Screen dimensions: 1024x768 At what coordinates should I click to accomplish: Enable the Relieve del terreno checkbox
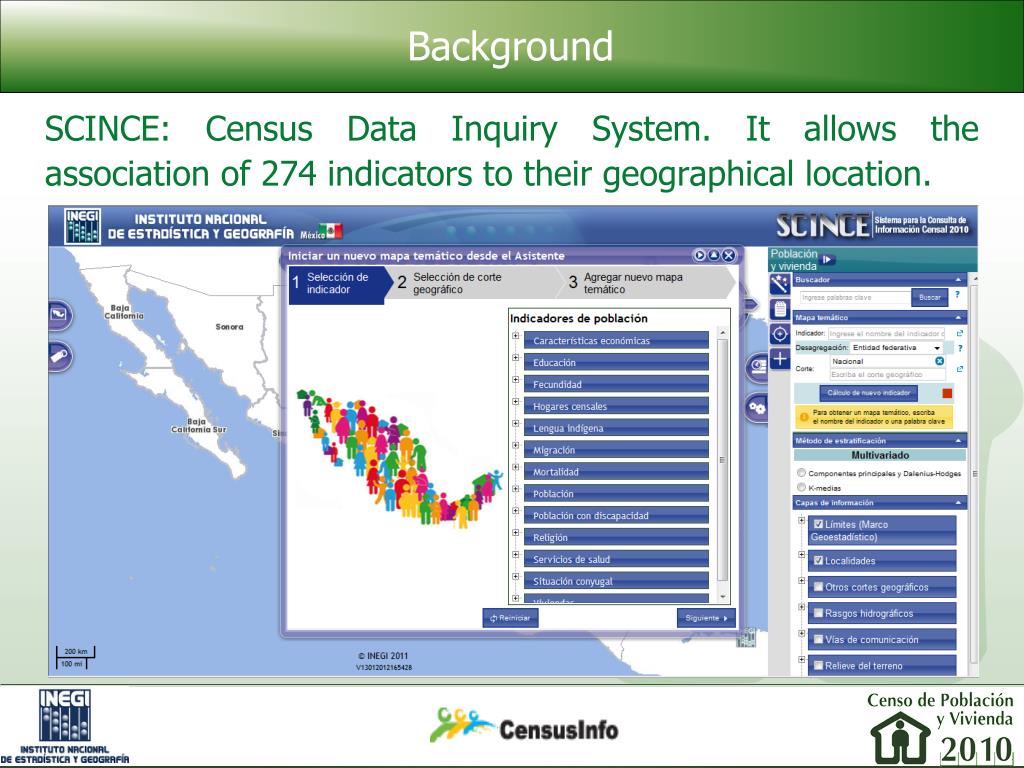click(x=818, y=665)
